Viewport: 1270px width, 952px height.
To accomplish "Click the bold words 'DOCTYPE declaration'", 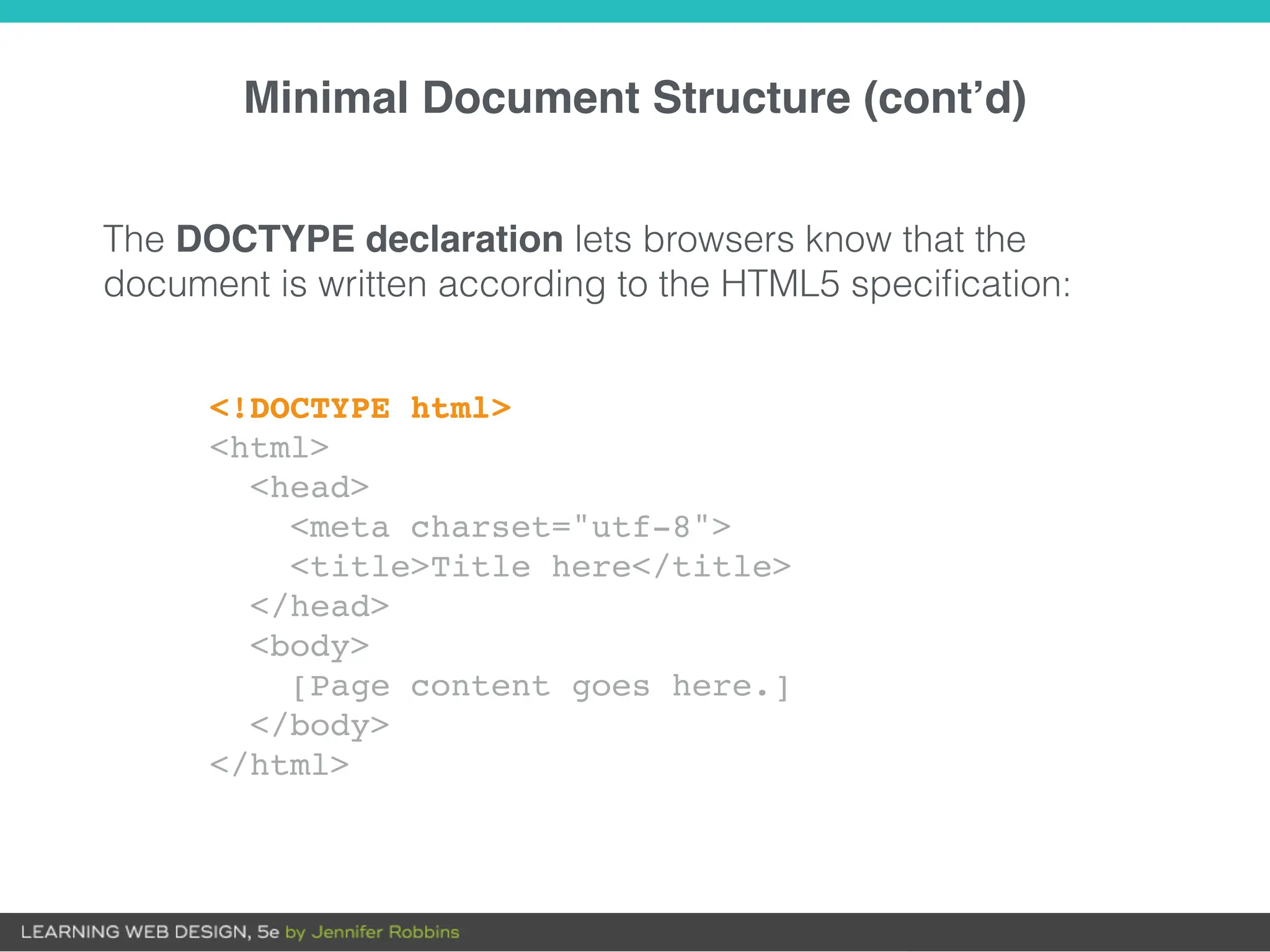I will (370, 239).
